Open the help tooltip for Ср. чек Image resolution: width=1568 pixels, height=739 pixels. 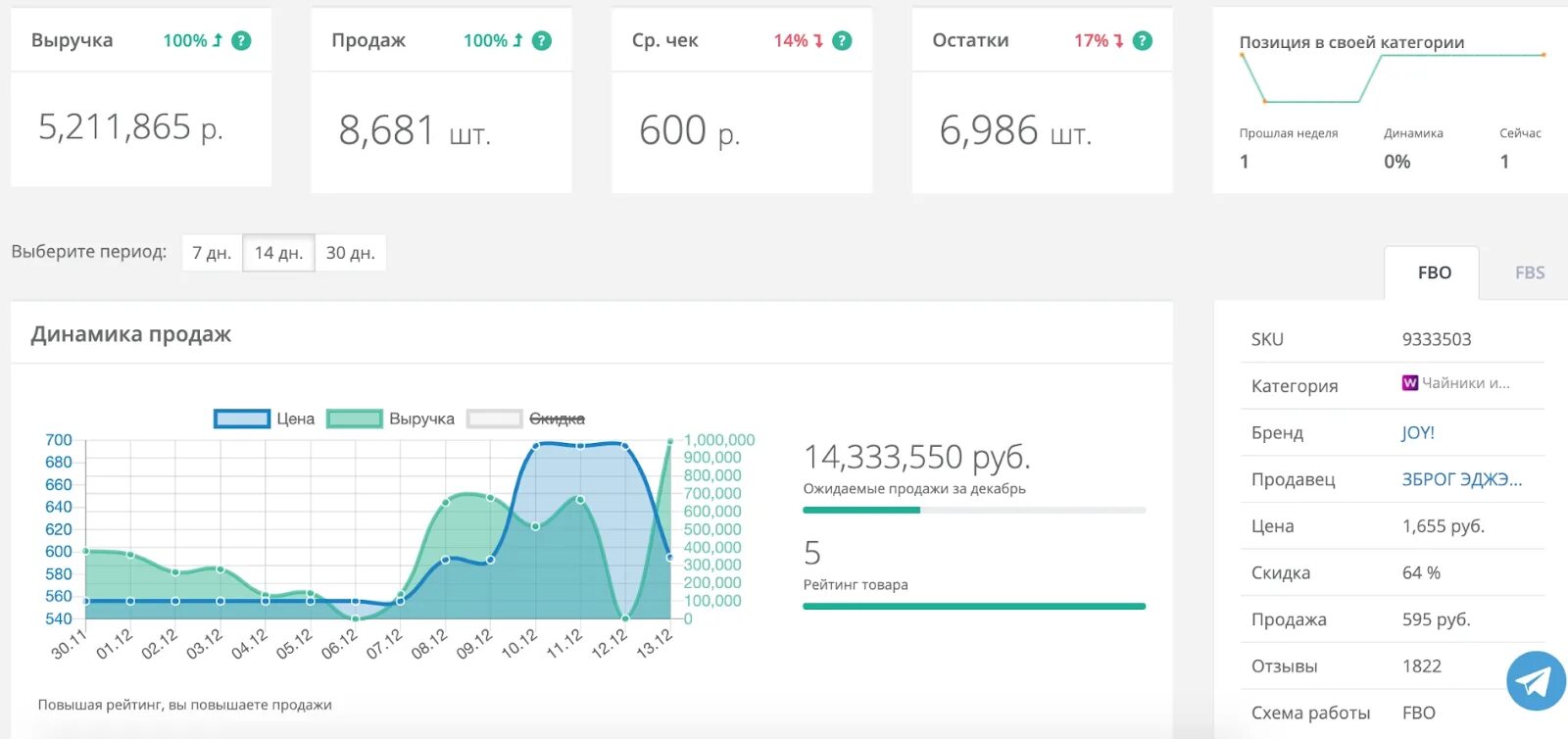[842, 40]
